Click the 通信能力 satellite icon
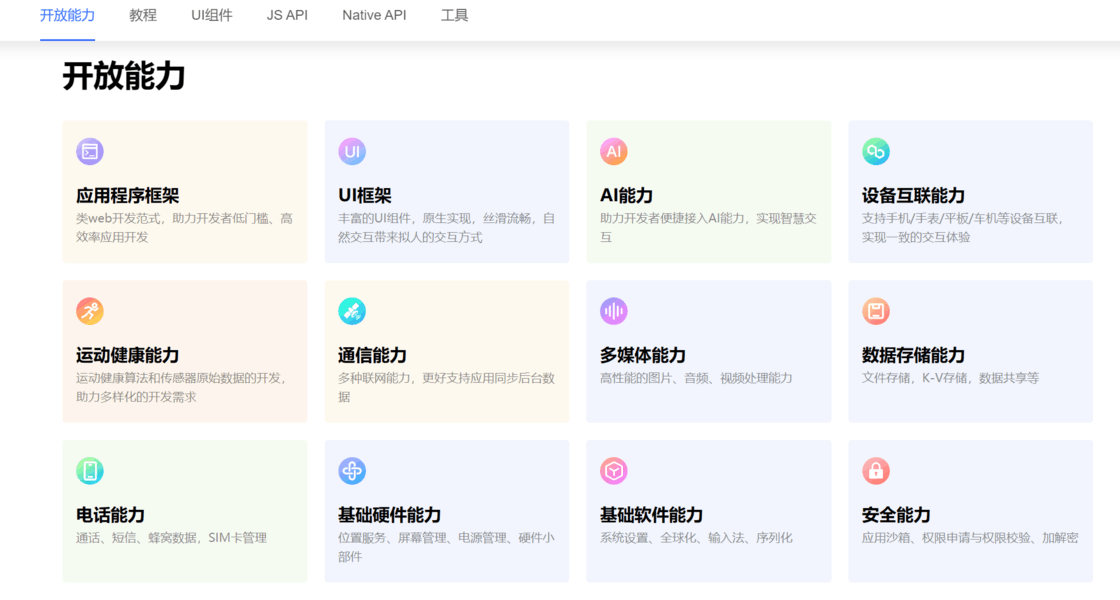The image size is (1120, 600). pyautogui.click(x=352, y=311)
